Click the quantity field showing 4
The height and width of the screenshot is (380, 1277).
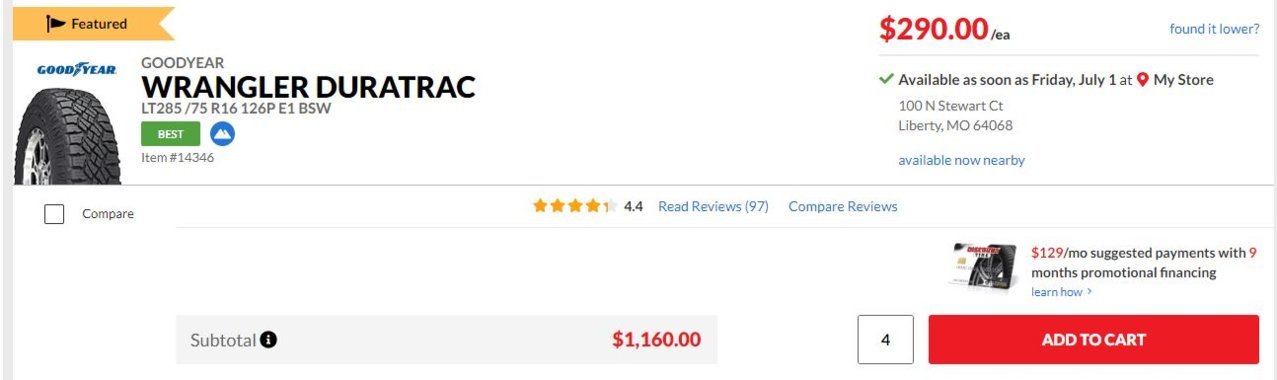coord(885,340)
